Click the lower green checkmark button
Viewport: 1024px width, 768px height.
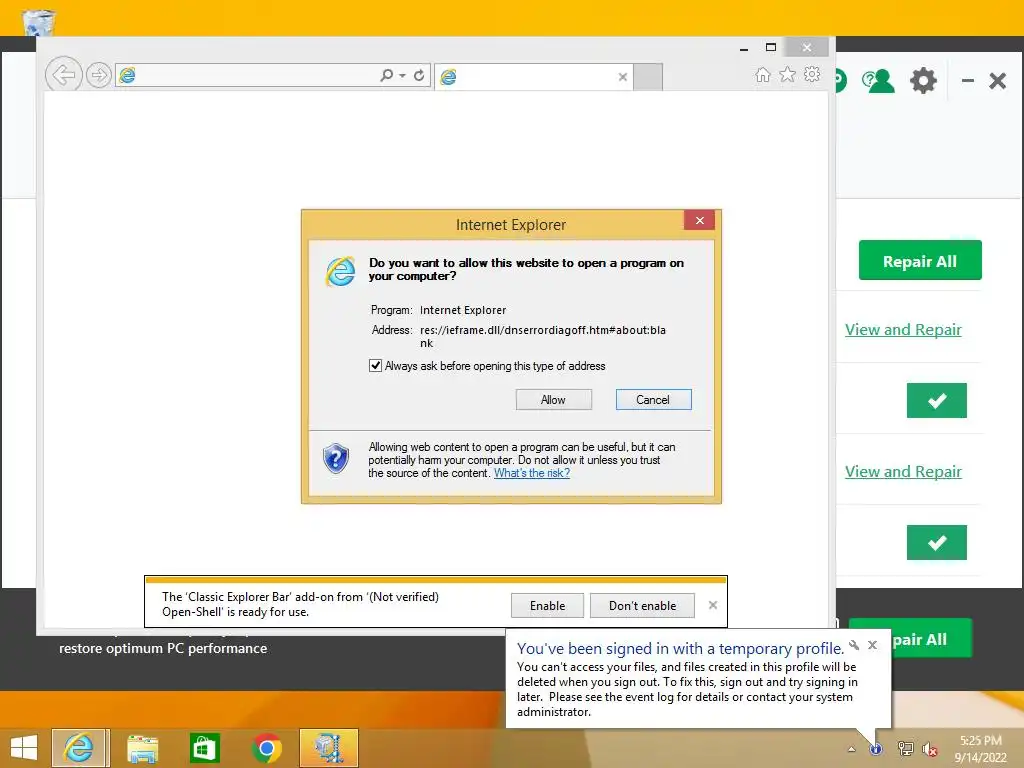pos(936,543)
